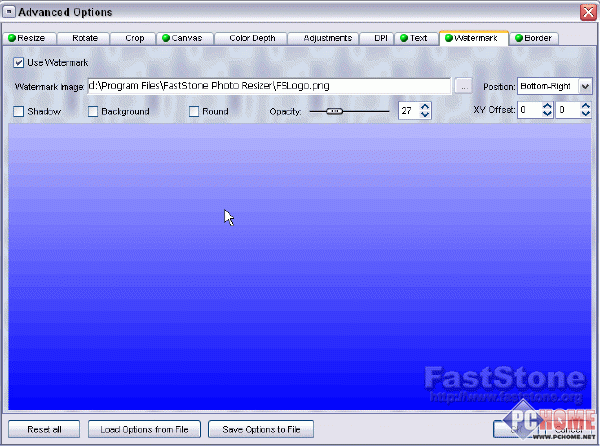Click Reset all button

click(x=44, y=429)
